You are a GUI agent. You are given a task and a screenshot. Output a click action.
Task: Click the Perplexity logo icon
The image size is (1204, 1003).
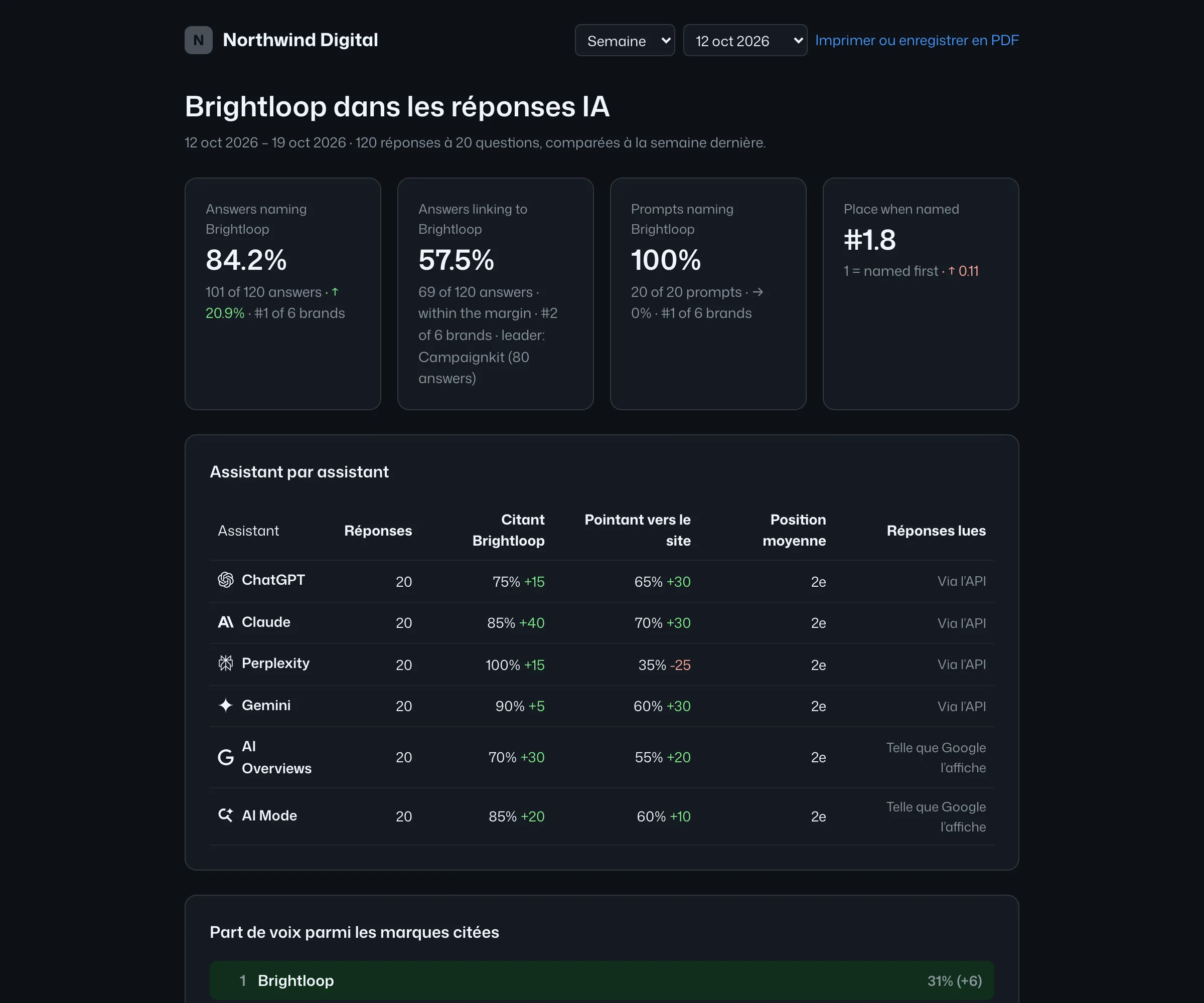coord(226,663)
